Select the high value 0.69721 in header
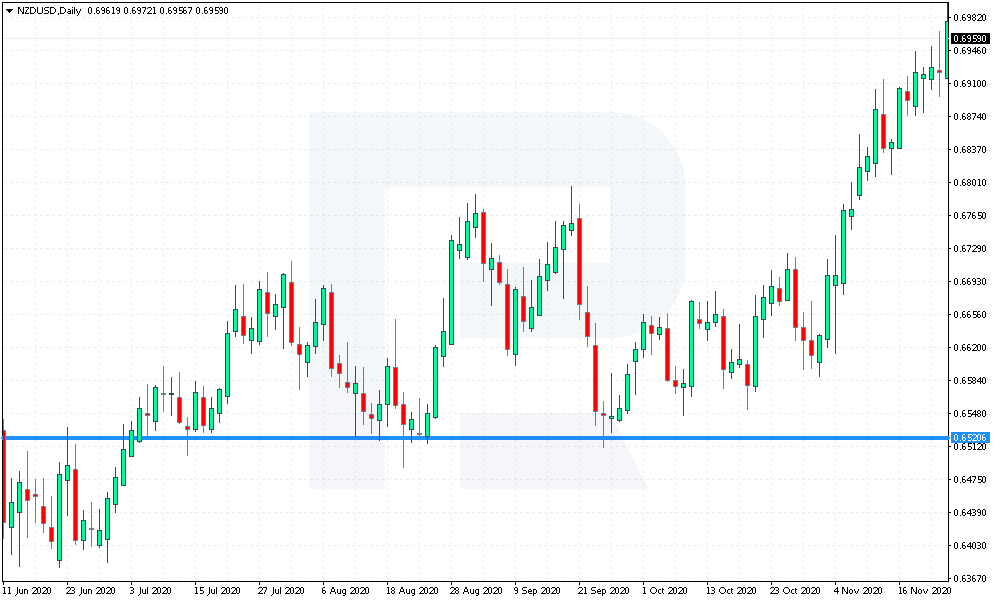 139,11
